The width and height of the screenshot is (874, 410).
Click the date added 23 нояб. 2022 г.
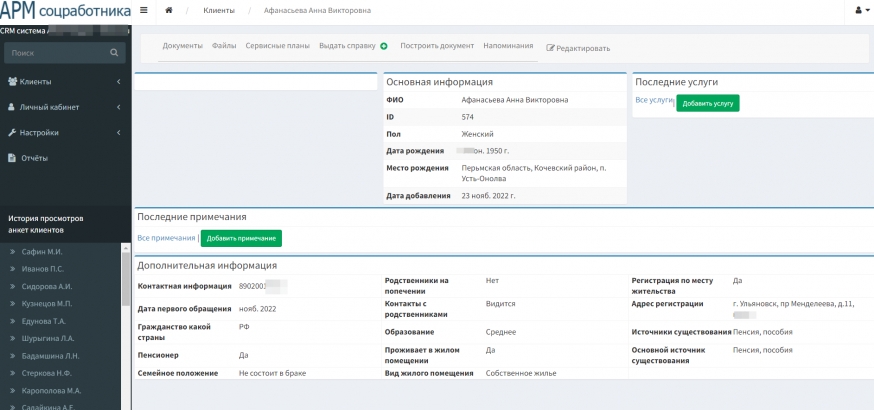[488, 196]
